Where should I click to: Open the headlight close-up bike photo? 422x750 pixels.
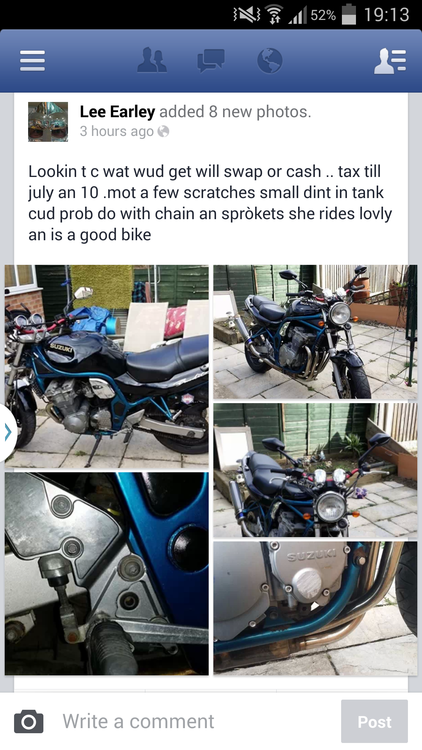pyautogui.click(x=315, y=470)
